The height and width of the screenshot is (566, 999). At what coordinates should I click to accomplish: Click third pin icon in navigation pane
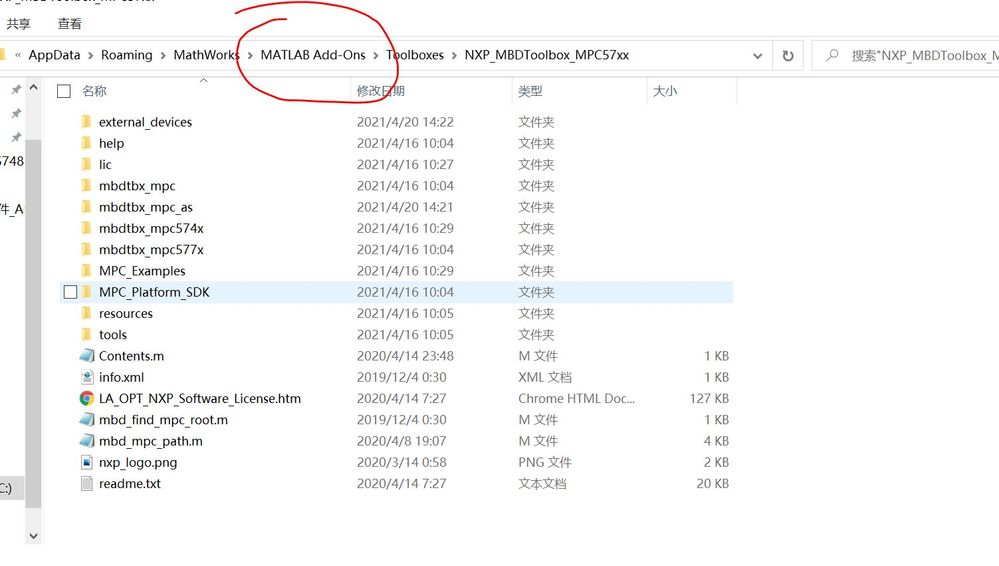tap(16, 137)
